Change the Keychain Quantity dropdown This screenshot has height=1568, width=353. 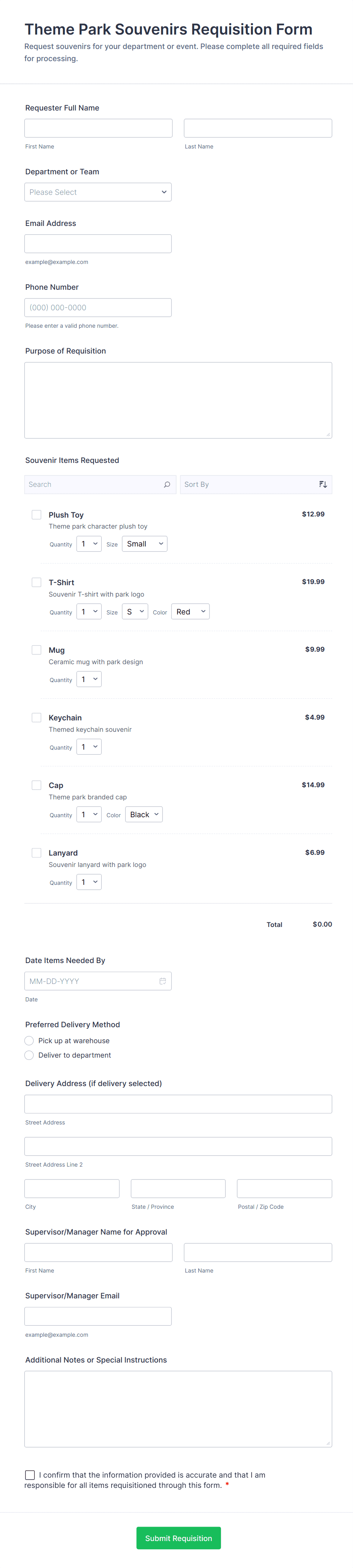(x=89, y=747)
